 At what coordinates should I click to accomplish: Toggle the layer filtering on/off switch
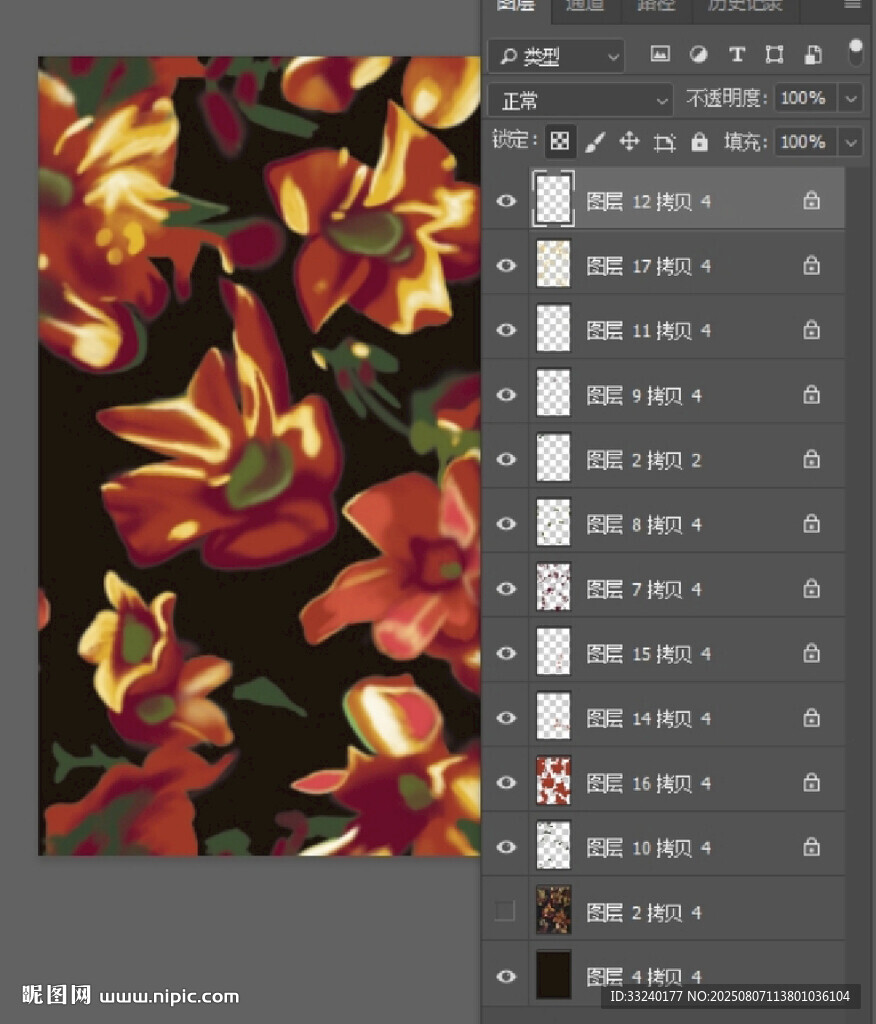coord(855,52)
